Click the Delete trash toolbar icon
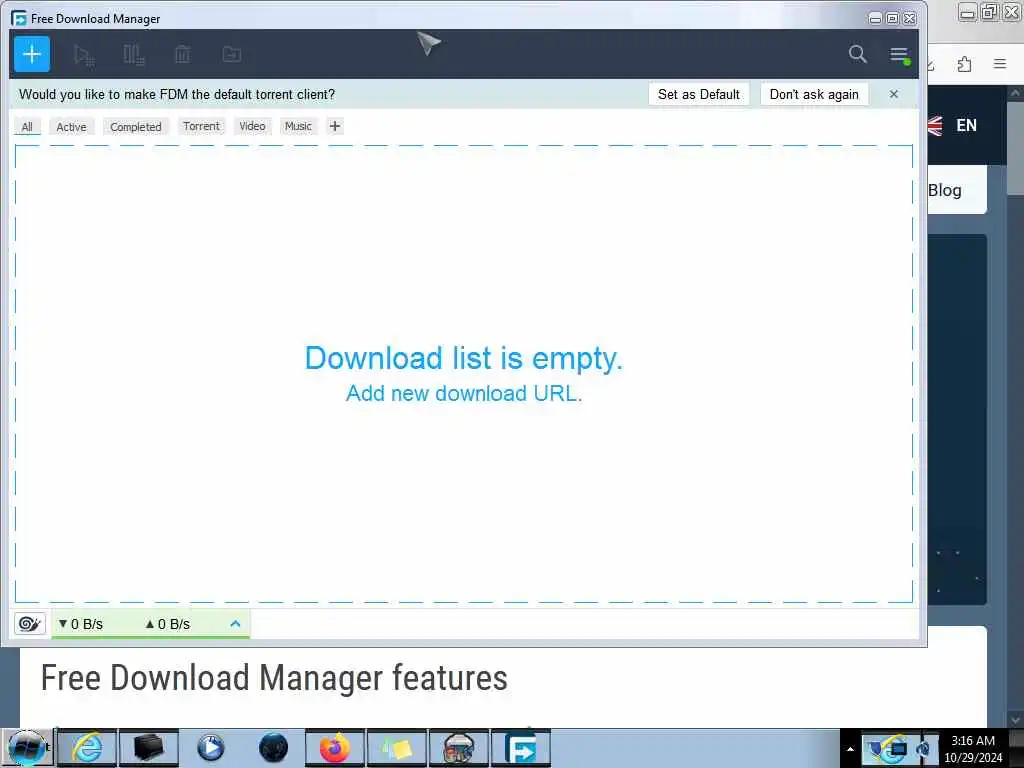Screen dimensions: 1024x768 point(183,55)
